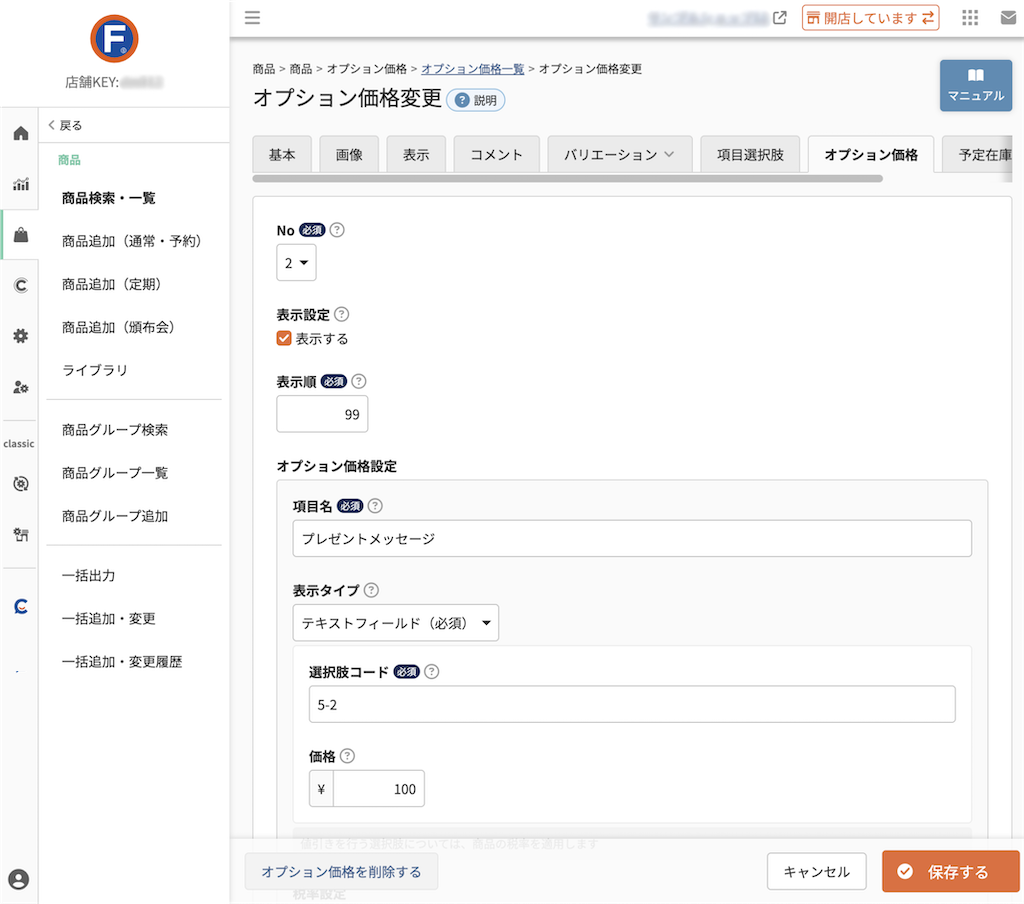Image resolution: width=1024 pixels, height=904 pixels.
Task: Click help icon next to No
Action: click(x=337, y=230)
